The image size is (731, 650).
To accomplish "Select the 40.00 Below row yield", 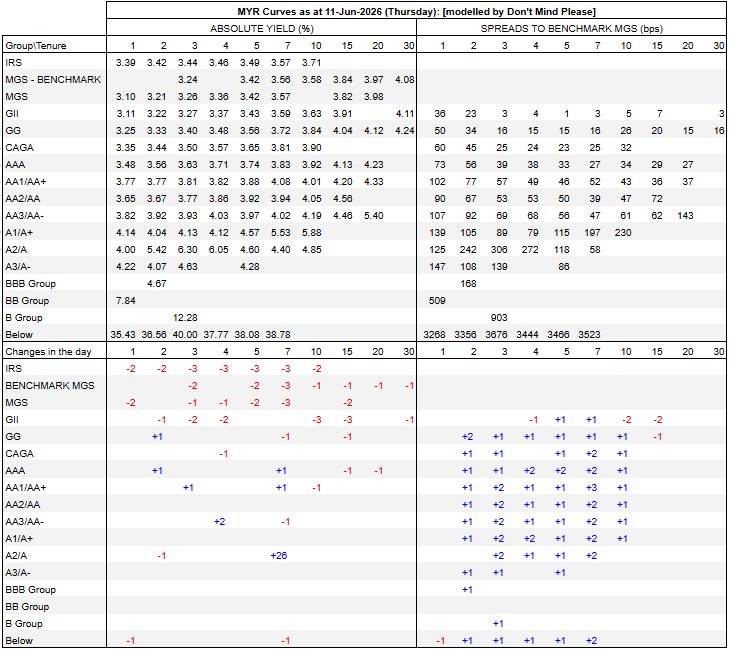I will pyautogui.click(x=185, y=335).
